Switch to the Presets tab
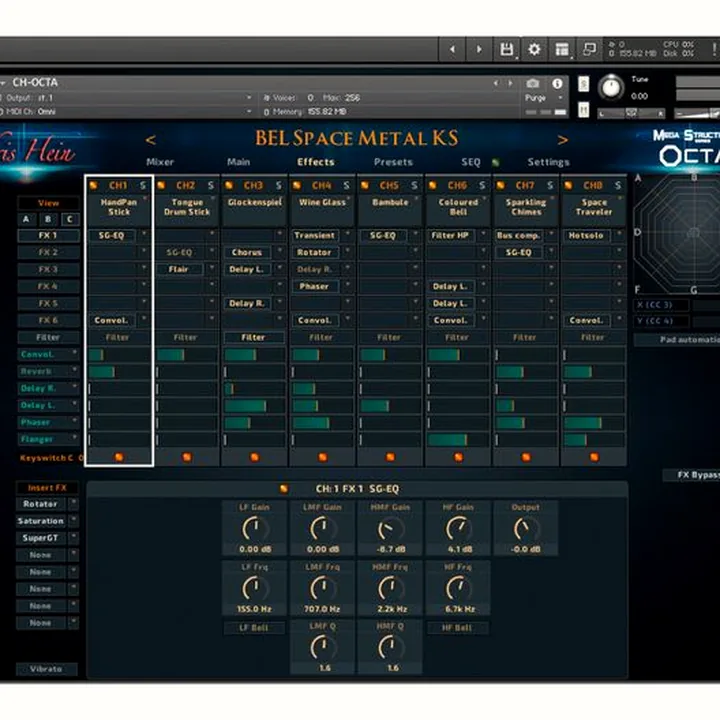720x720 pixels. [394, 162]
